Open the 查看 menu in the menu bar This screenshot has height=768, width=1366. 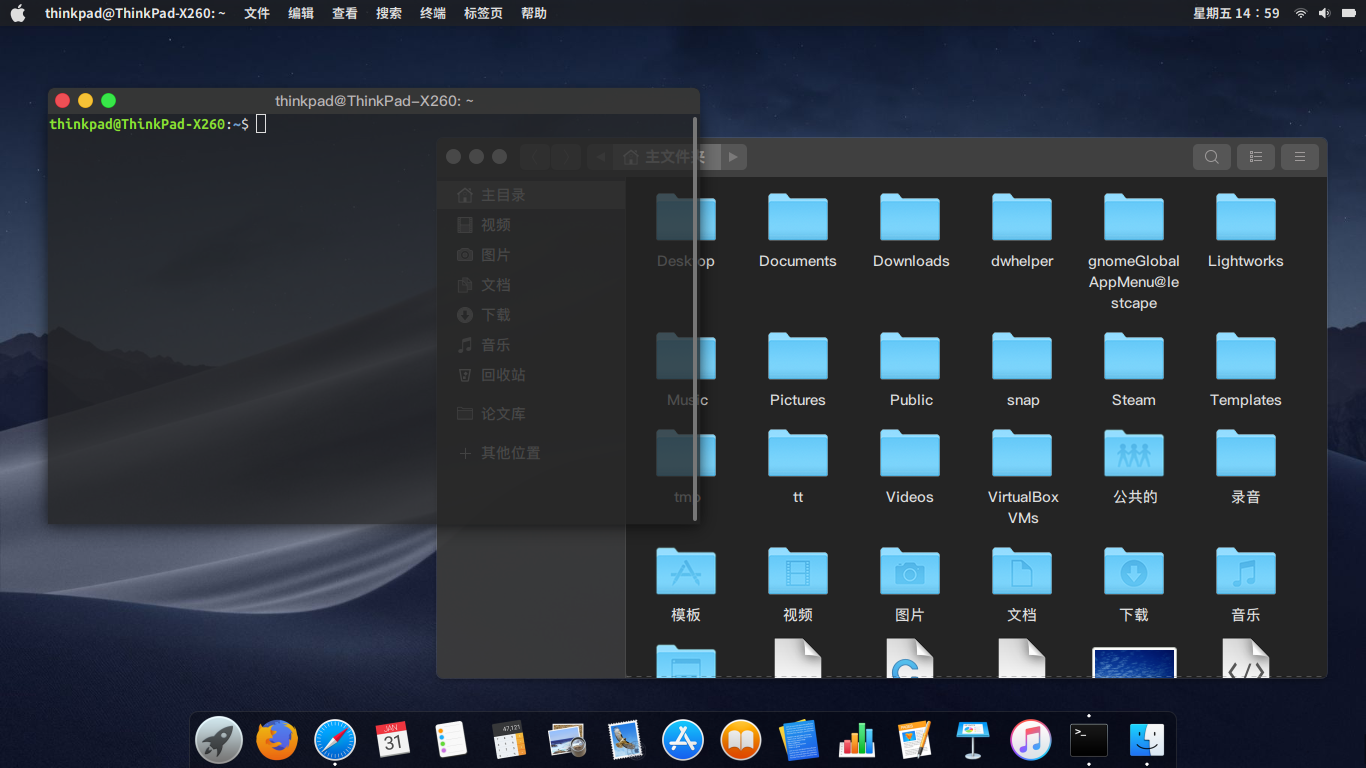tap(344, 13)
